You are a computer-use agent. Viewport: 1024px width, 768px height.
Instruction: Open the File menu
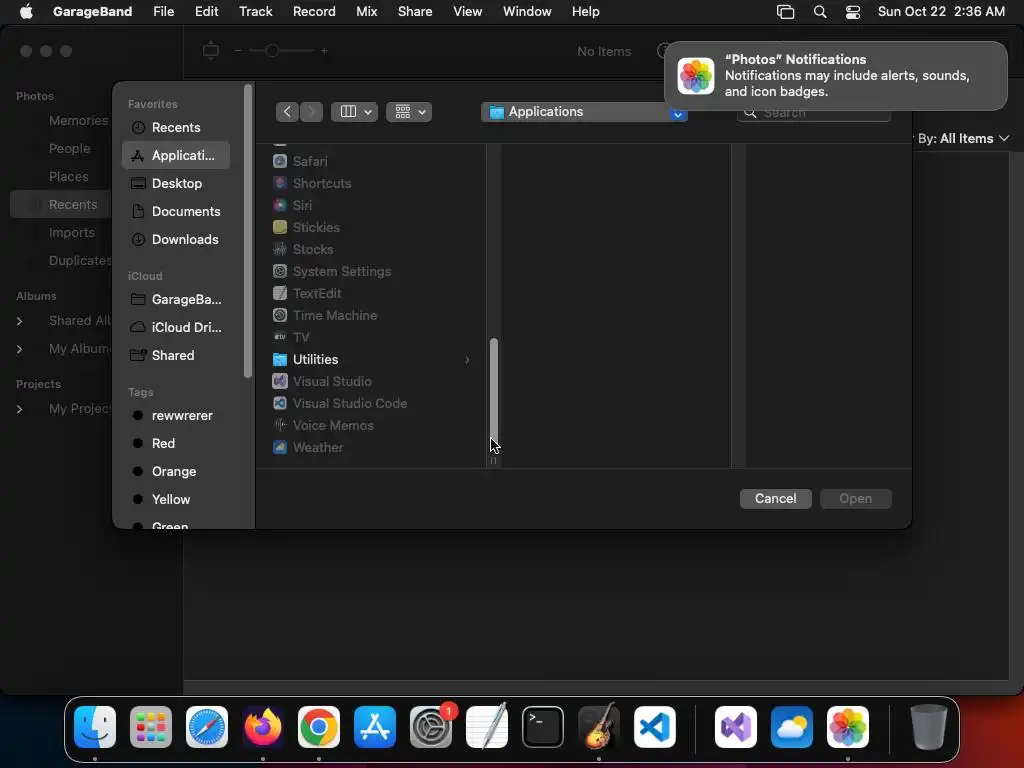click(x=163, y=12)
